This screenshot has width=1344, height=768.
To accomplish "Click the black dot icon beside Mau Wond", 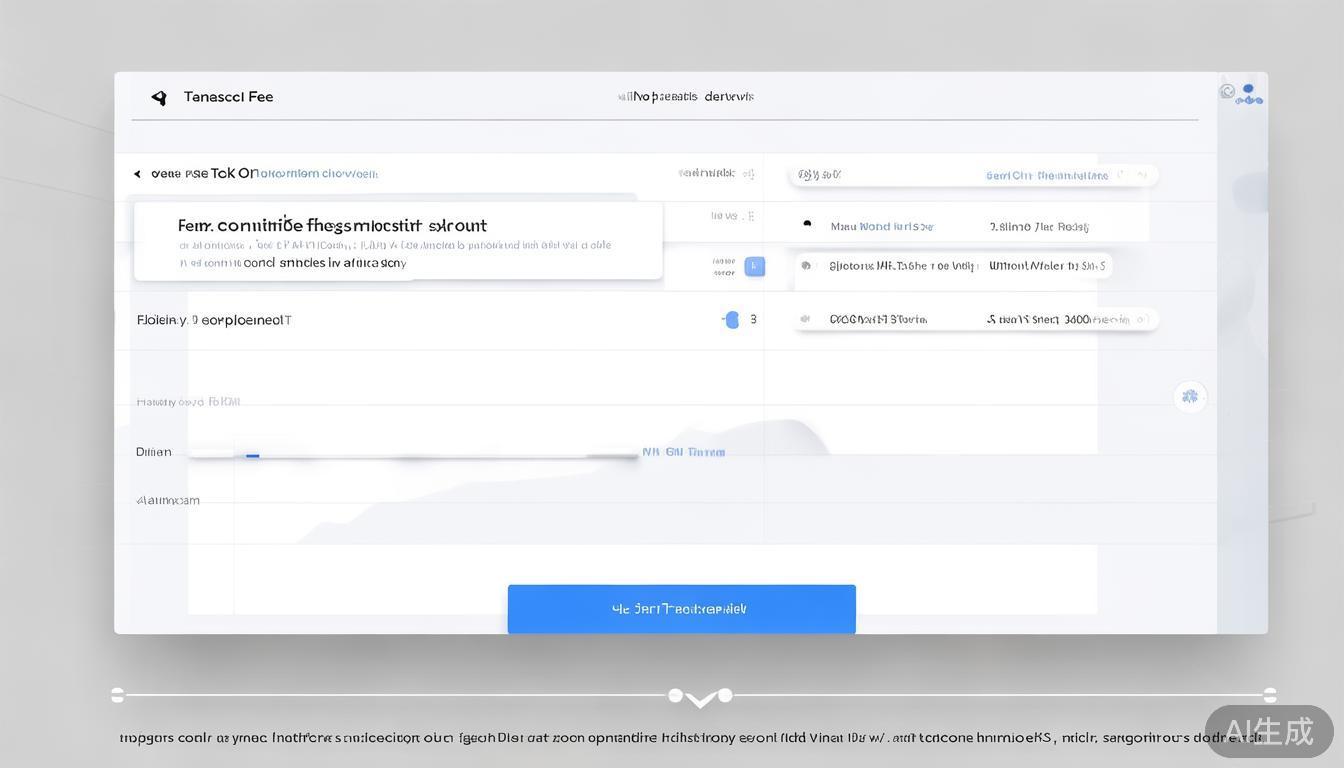I will pyautogui.click(x=807, y=225).
